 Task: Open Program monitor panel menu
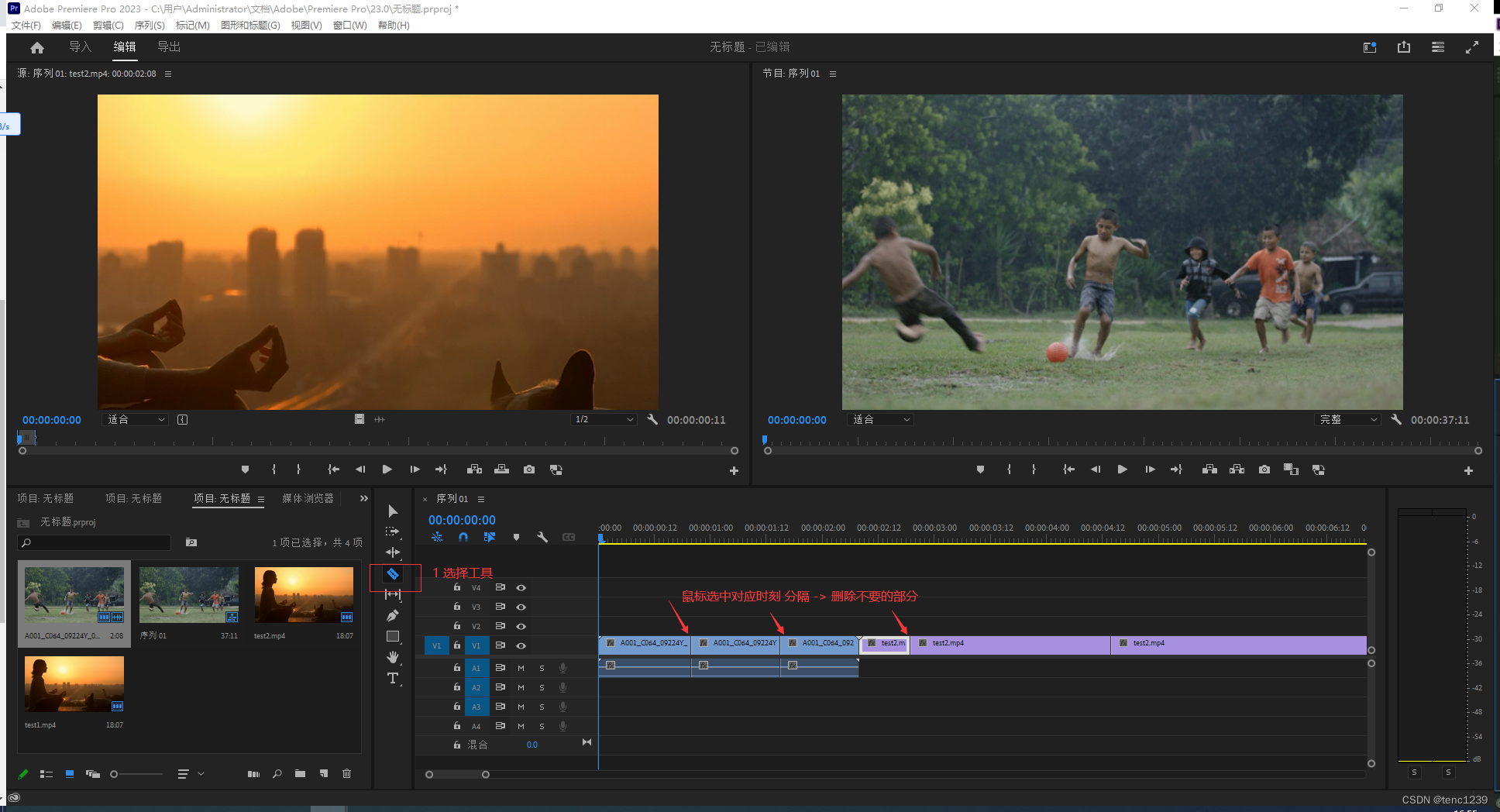[833, 74]
